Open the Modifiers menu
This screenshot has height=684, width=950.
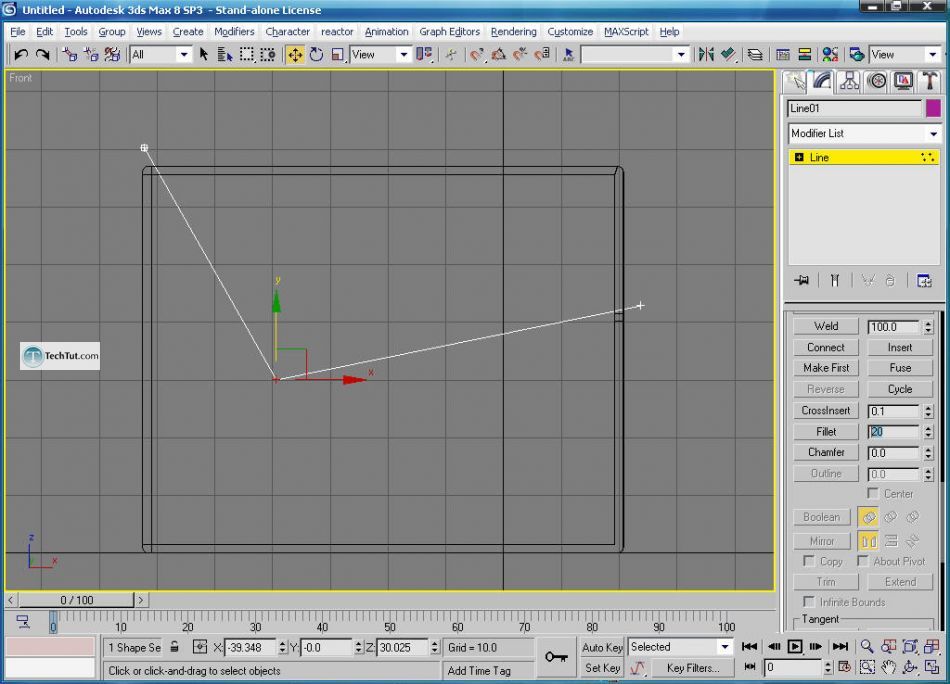point(234,32)
